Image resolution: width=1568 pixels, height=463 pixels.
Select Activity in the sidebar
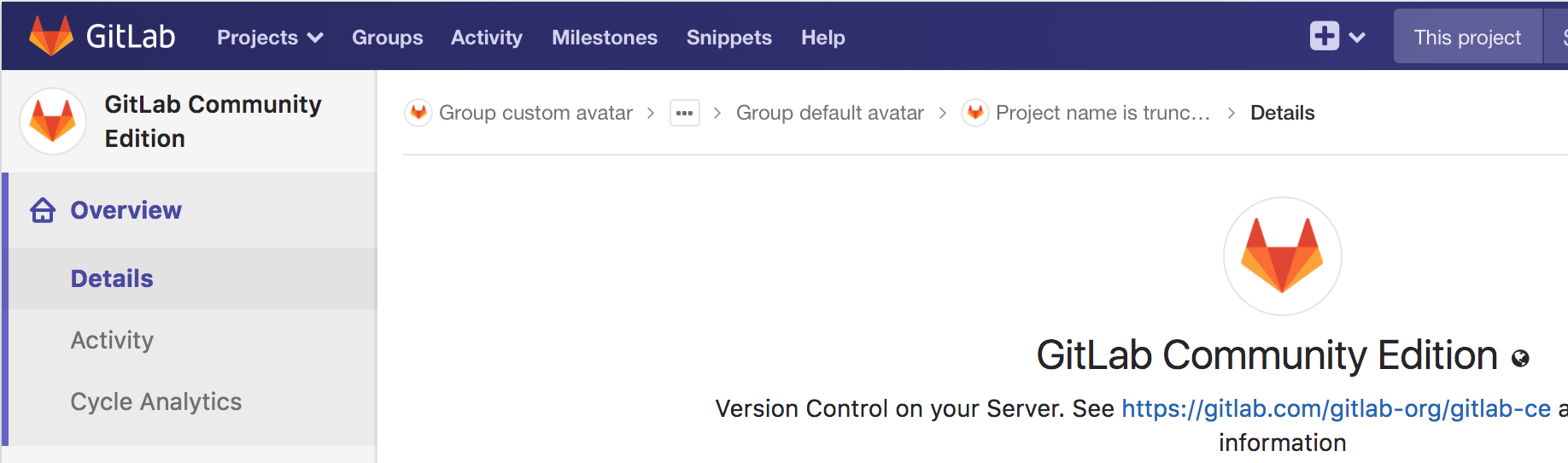point(112,340)
